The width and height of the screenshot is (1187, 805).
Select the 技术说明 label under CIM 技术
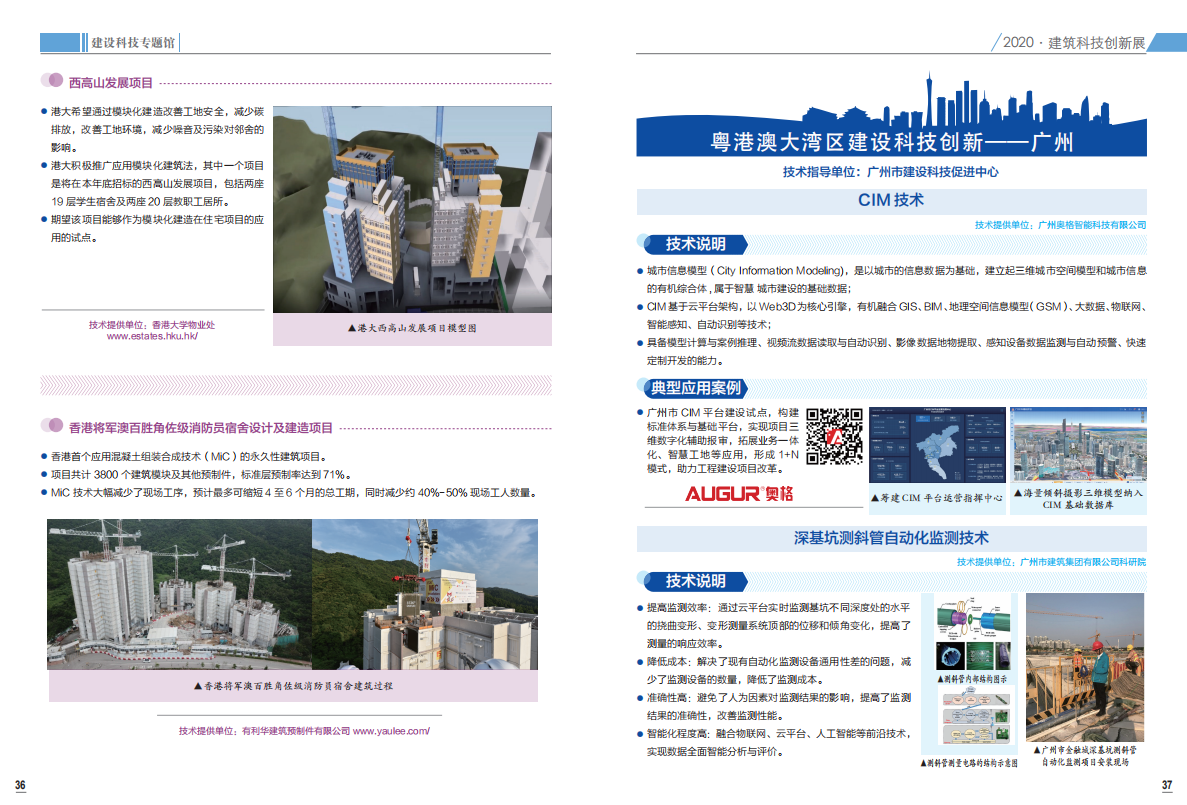tap(695, 244)
